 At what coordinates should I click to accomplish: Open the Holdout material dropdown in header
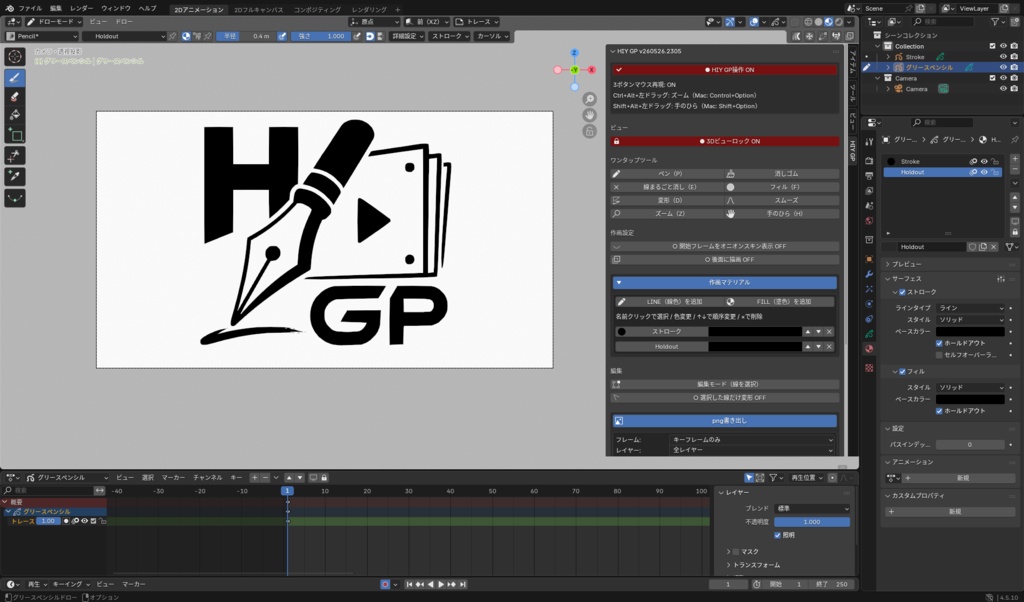(124, 36)
